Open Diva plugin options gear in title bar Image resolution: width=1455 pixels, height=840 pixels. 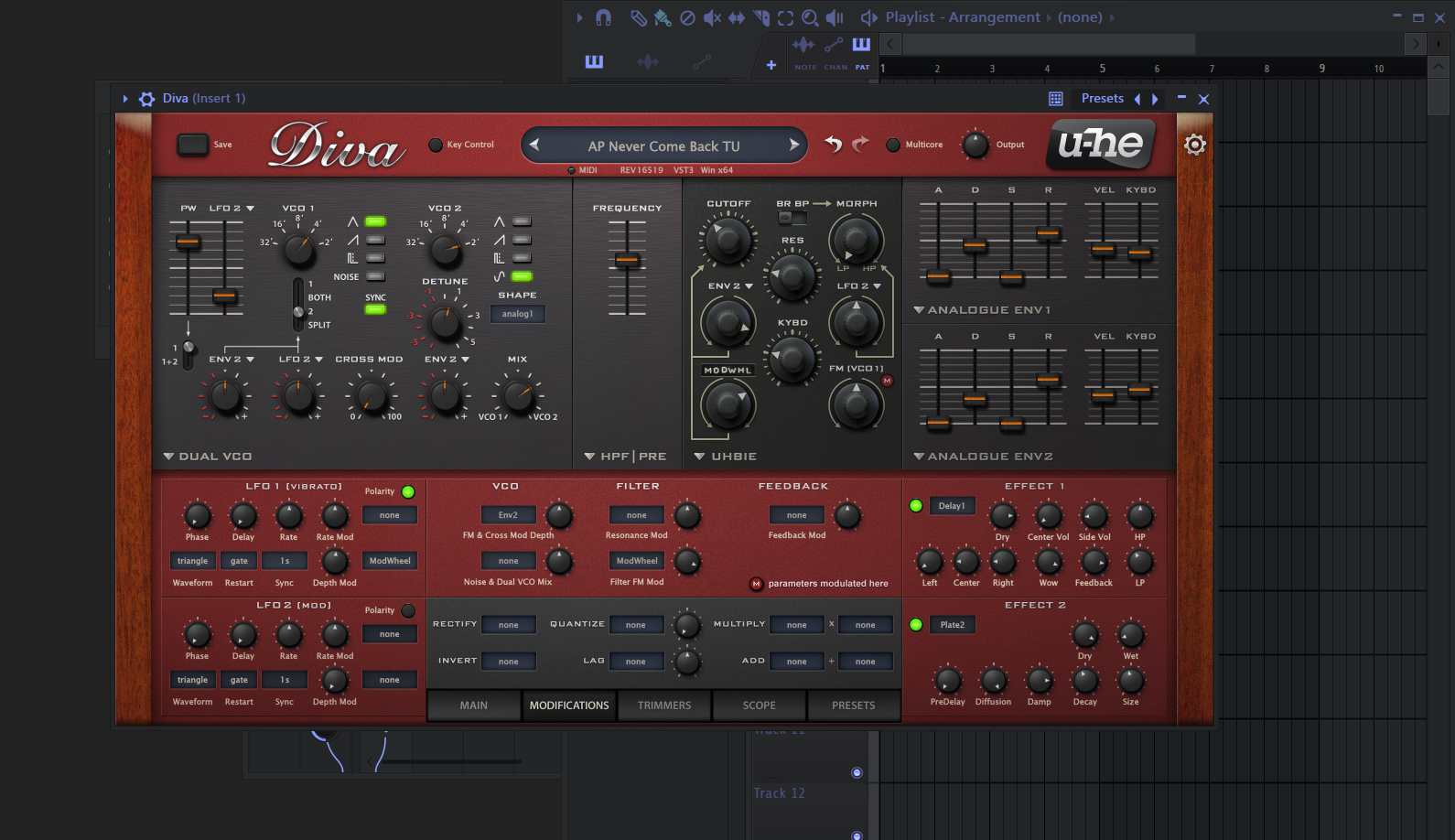(x=146, y=99)
